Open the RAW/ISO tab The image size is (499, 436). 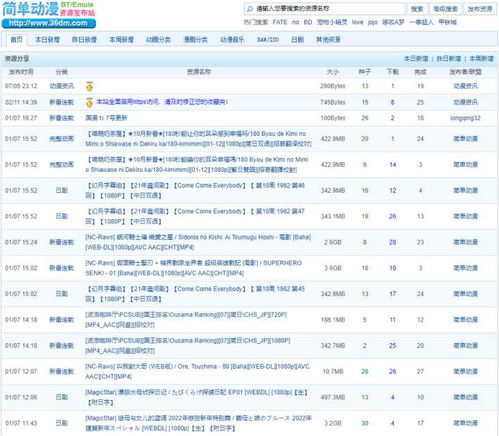268,40
